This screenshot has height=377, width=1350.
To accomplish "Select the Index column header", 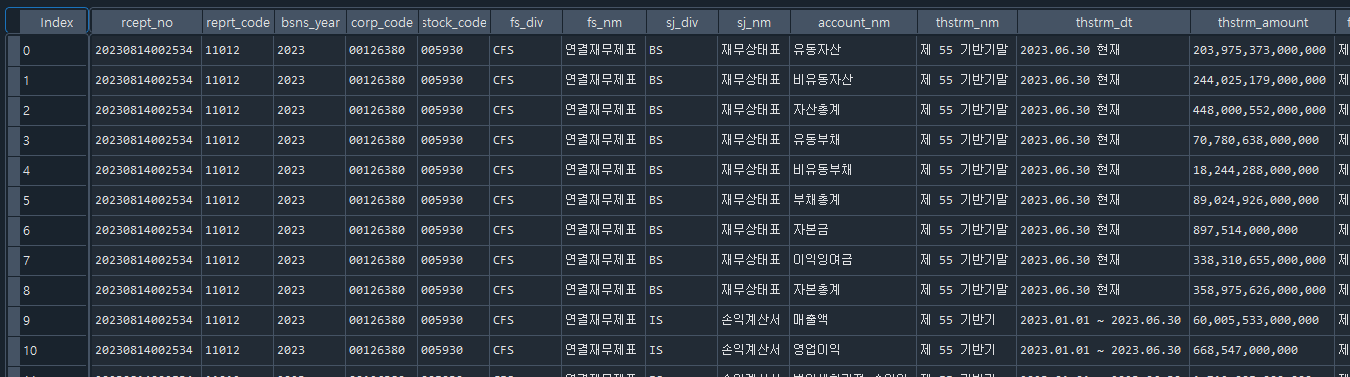I will tap(56, 22).
